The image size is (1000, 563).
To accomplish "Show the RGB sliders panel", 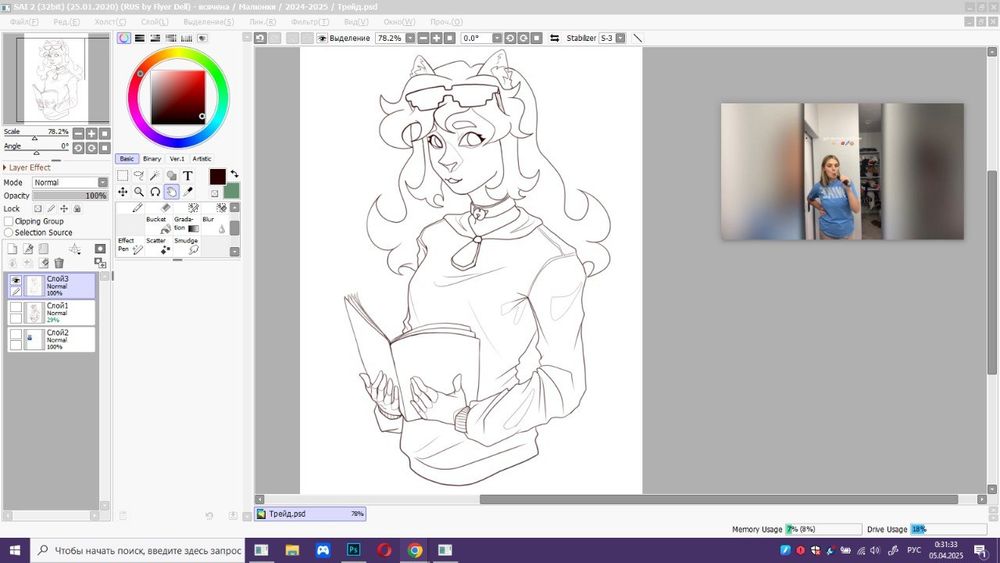I will click(x=139, y=38).
